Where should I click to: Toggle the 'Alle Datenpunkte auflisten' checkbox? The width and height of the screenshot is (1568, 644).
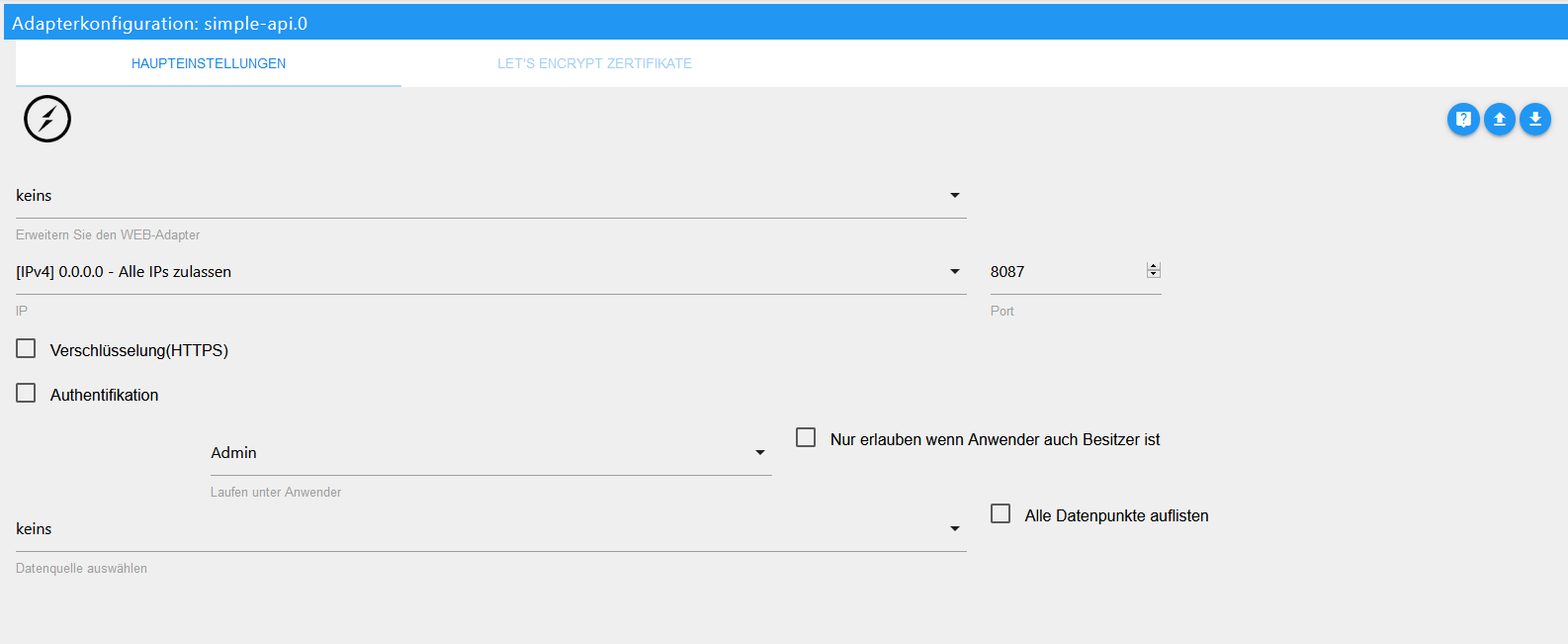1001,514
